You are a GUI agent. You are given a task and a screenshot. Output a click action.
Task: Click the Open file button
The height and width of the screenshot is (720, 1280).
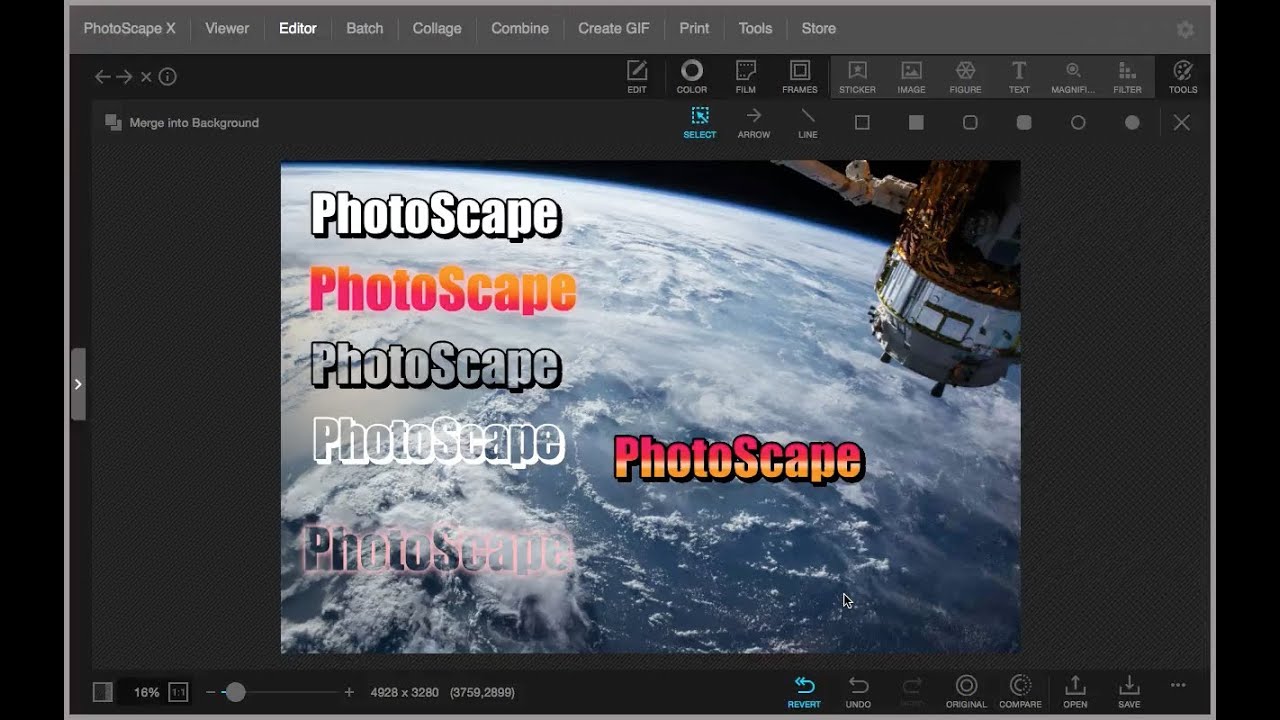click(x=1075, y=691)
